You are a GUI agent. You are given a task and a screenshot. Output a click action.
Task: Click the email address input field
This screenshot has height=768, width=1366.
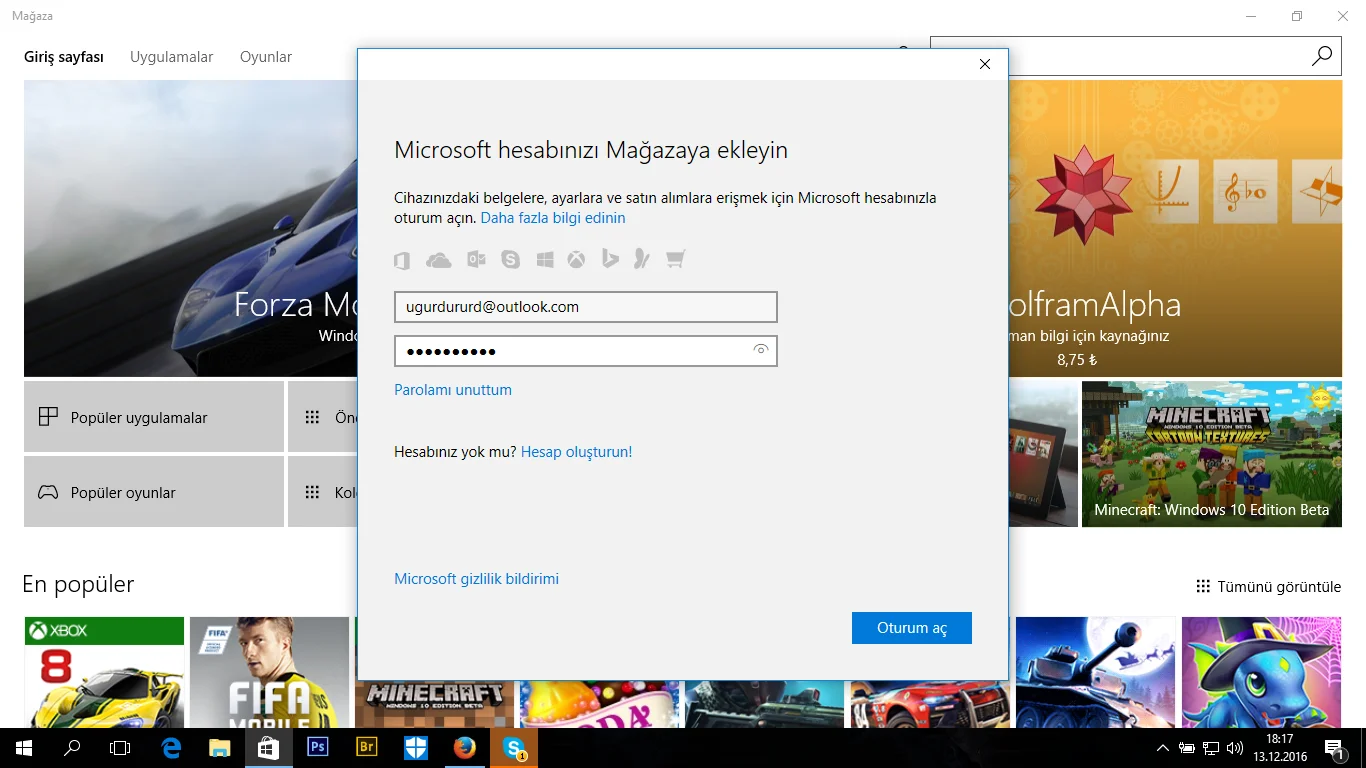585,306
